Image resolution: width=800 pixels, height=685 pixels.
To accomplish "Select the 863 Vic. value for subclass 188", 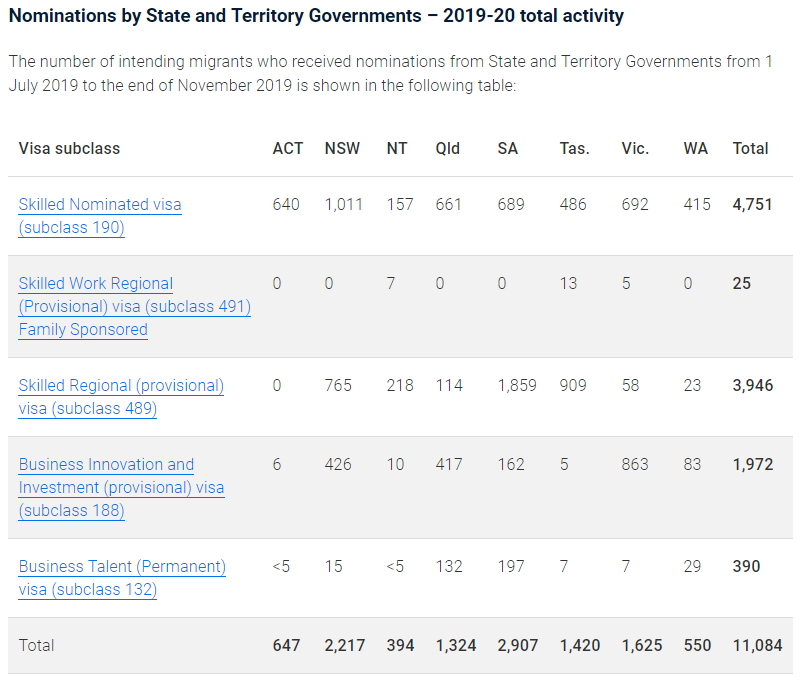I will (635, 464).
